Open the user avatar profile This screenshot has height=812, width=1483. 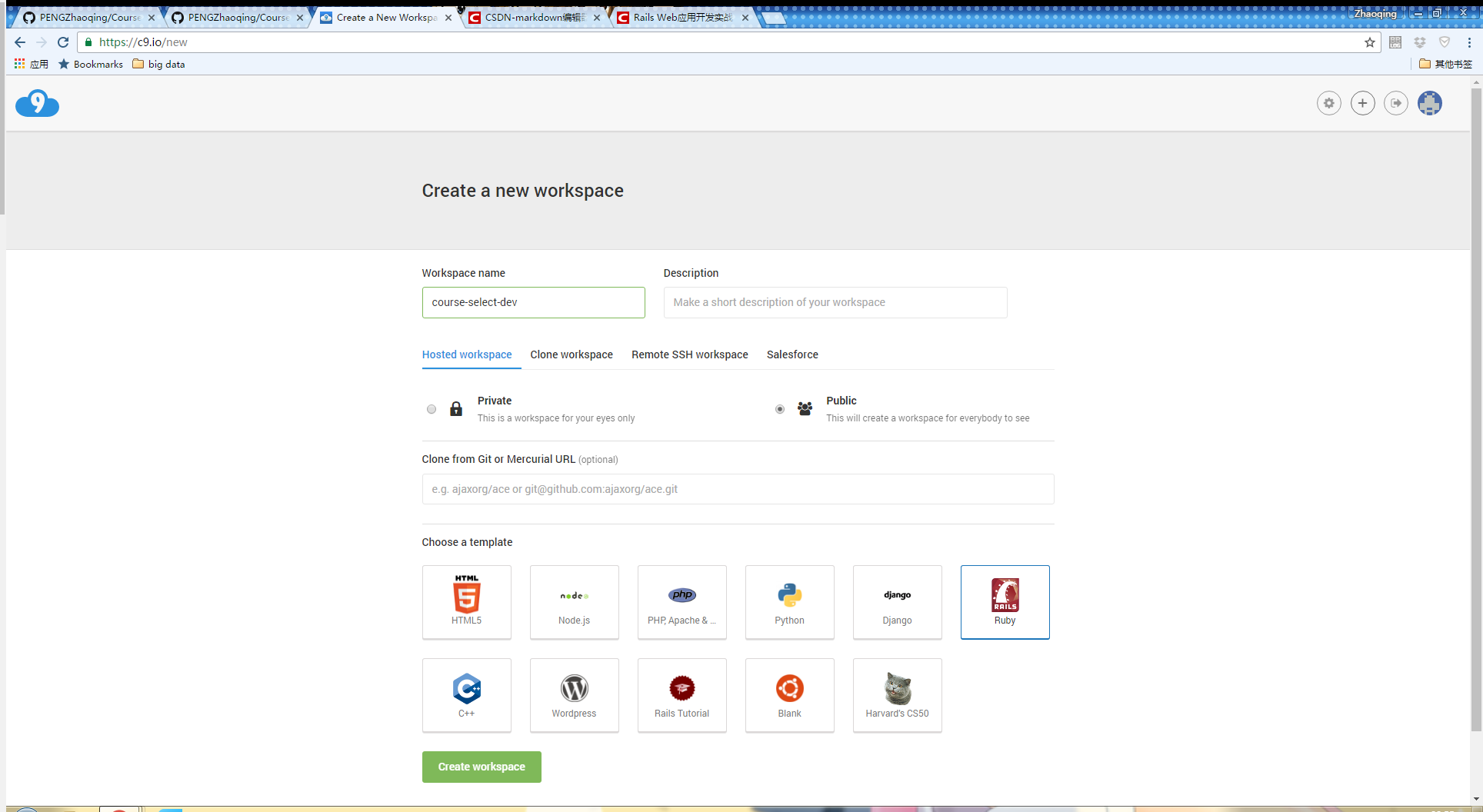point(1430,103)
